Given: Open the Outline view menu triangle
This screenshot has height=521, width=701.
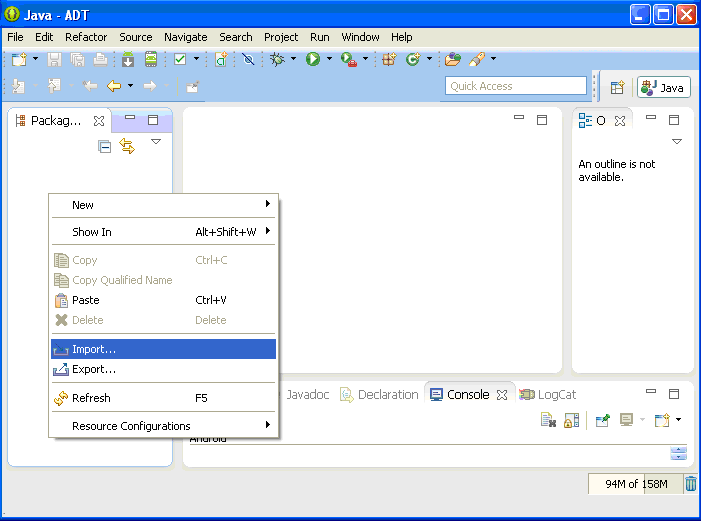Looking at the screenshot, I should (677, 142).
